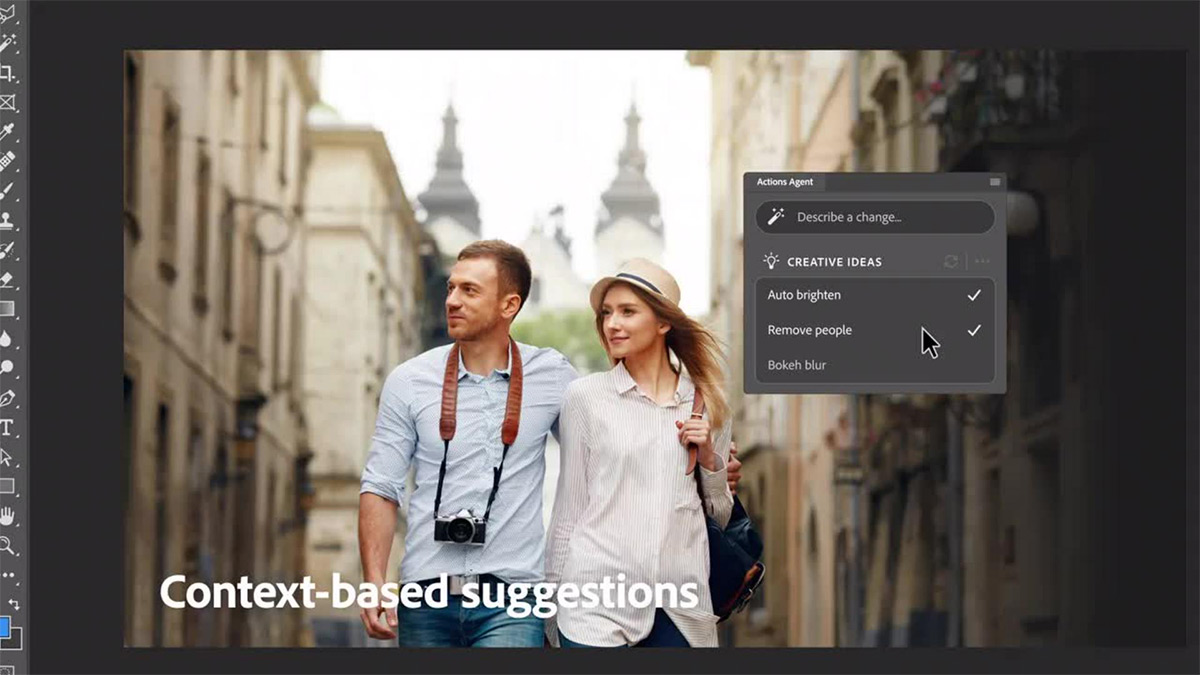
Task: Select the Zoom tool in toolbar
Action: [8, 545]
